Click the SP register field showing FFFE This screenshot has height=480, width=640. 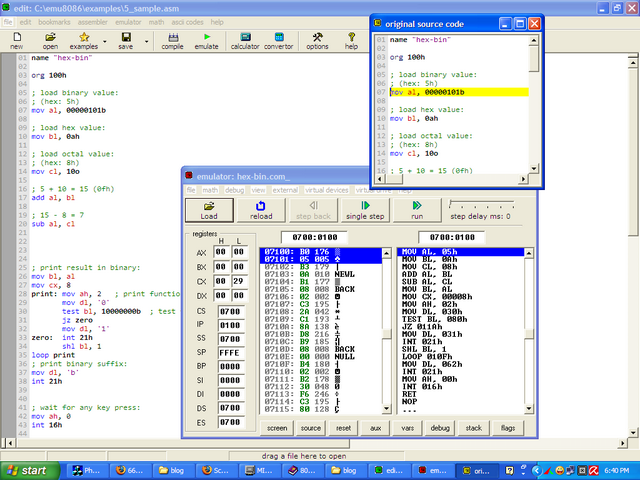point(231,353)
